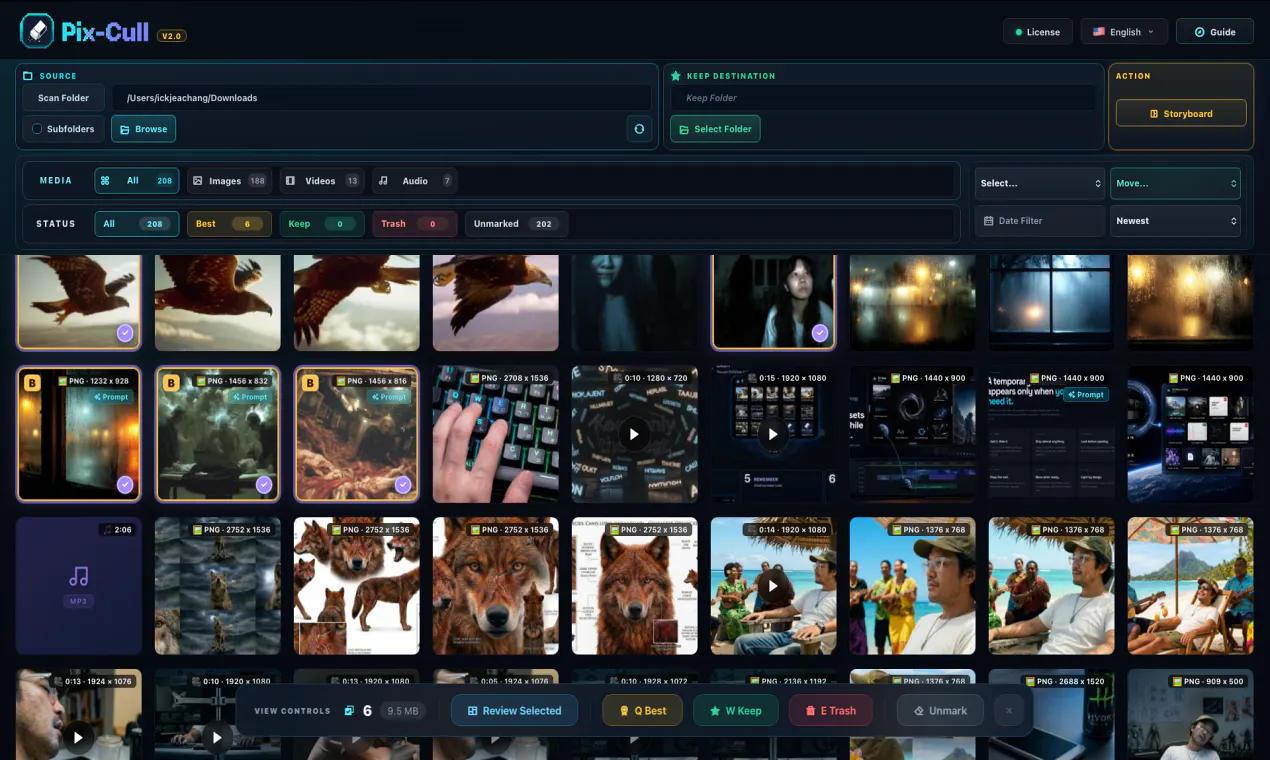Click the 9.5 MB size label
The image size is (1270, 760).
[x=402, y=711]
